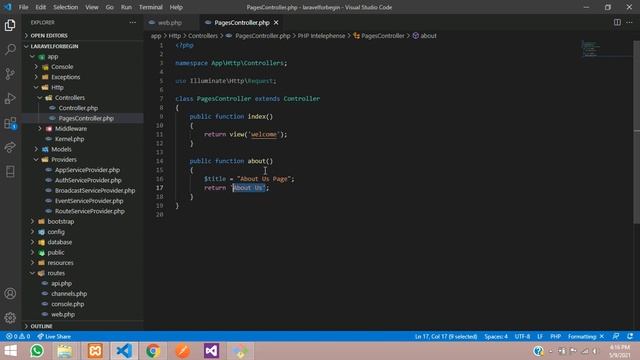This screenshot has width=640, height=360.
Task: Open the View menu
Action: (92, 7)
